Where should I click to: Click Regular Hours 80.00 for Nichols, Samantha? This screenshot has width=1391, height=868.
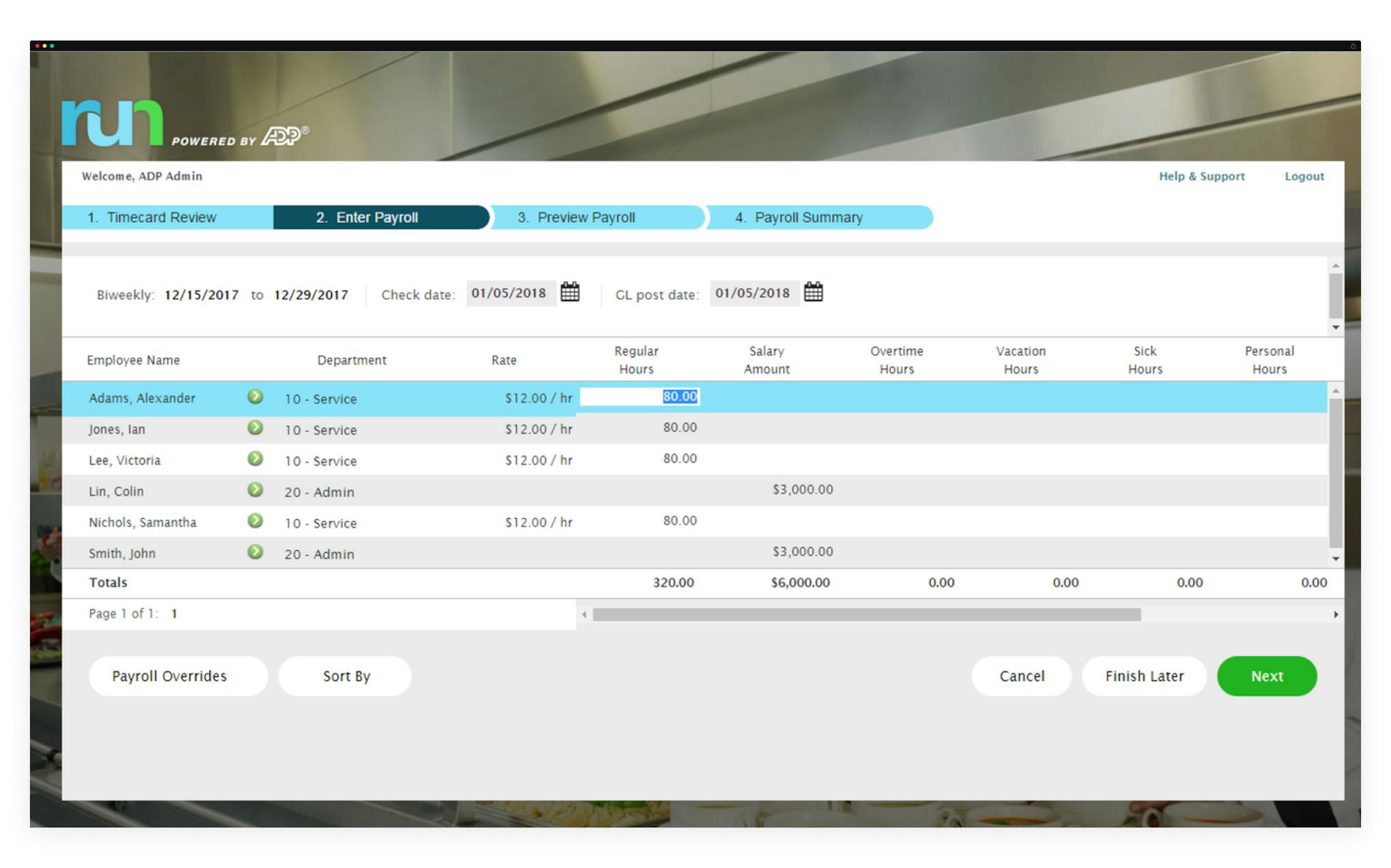pos(680,520)
